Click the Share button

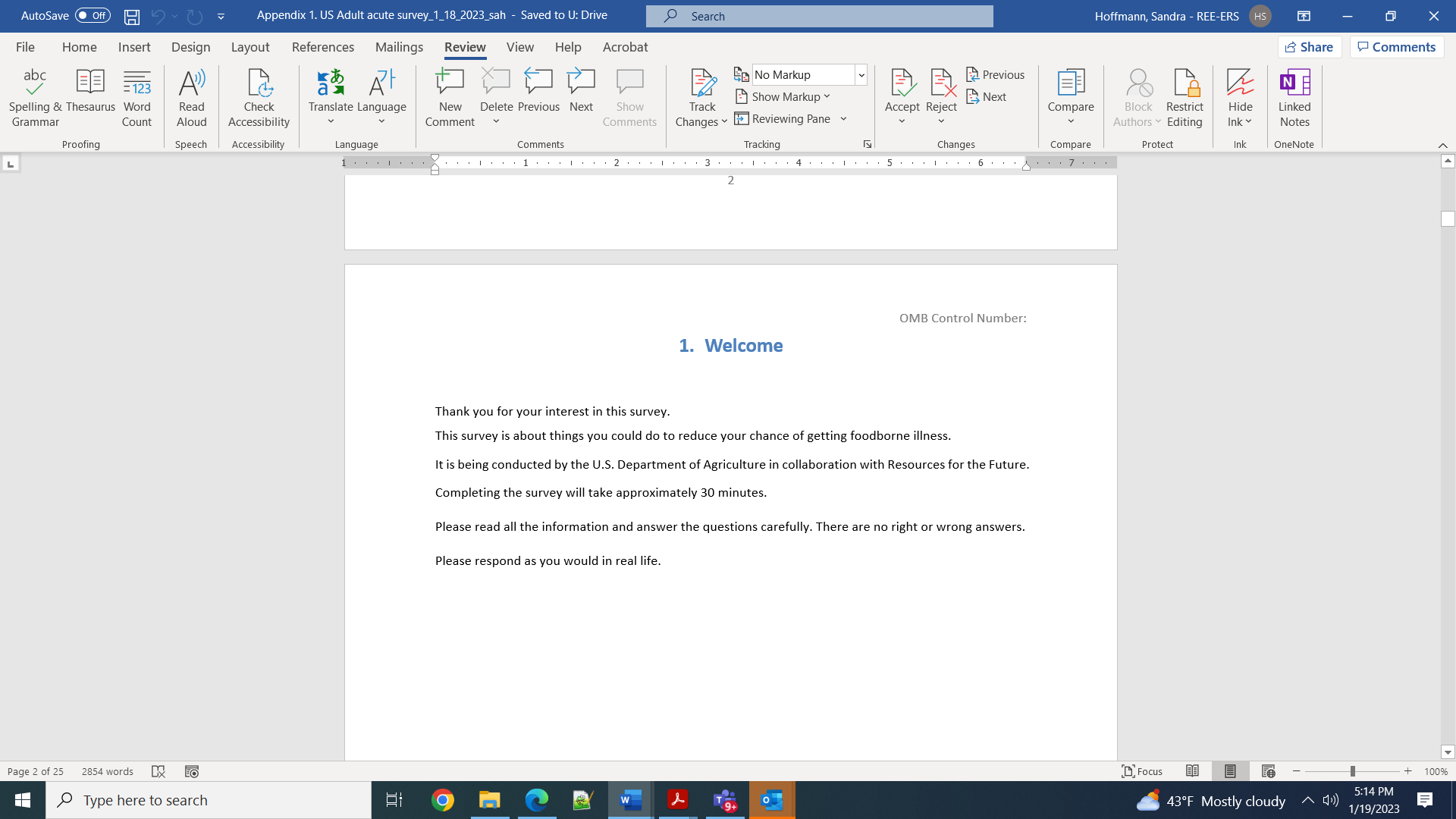tap(1309, 47)
